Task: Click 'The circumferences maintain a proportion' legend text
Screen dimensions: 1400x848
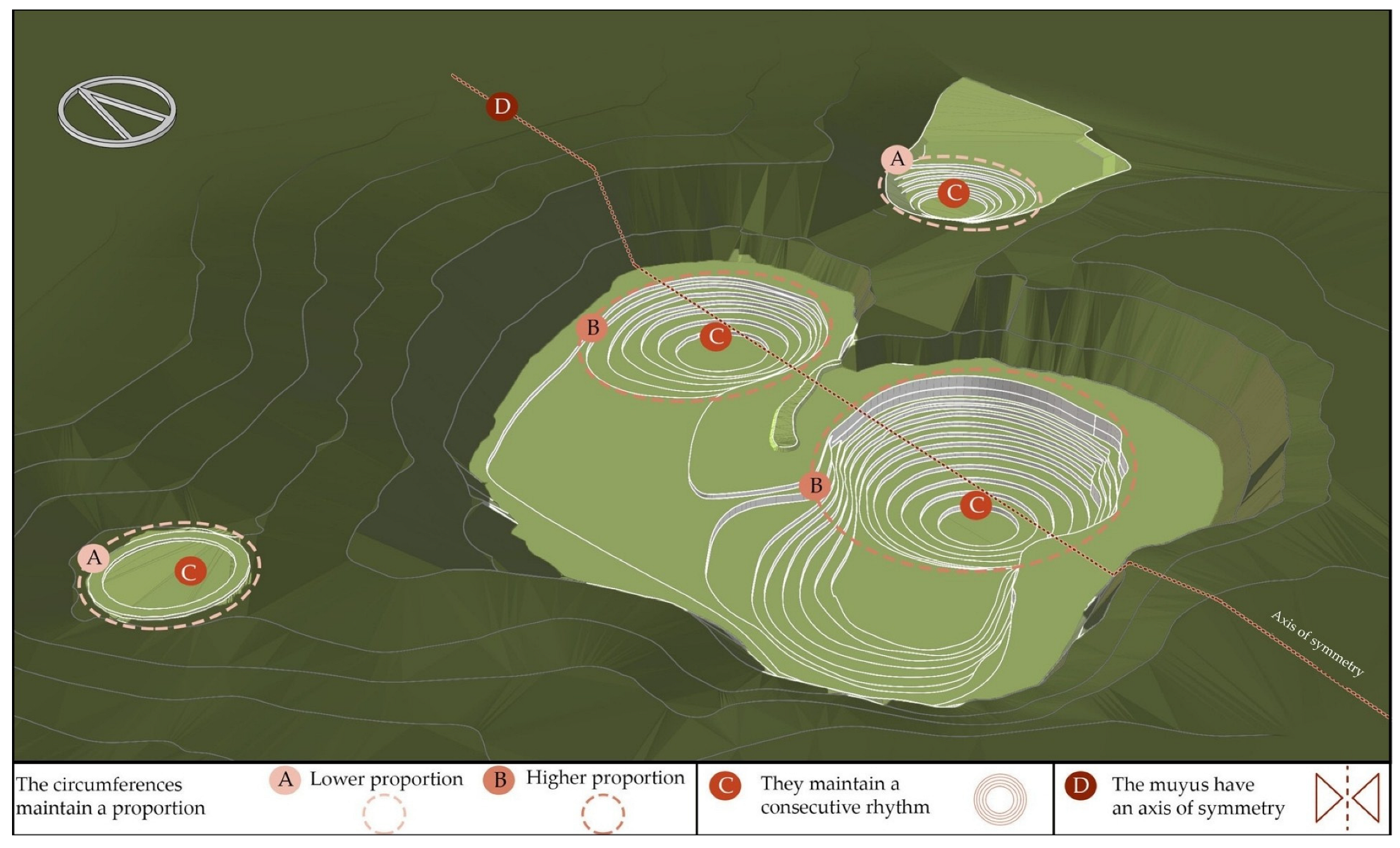Action: pos(111,797)
